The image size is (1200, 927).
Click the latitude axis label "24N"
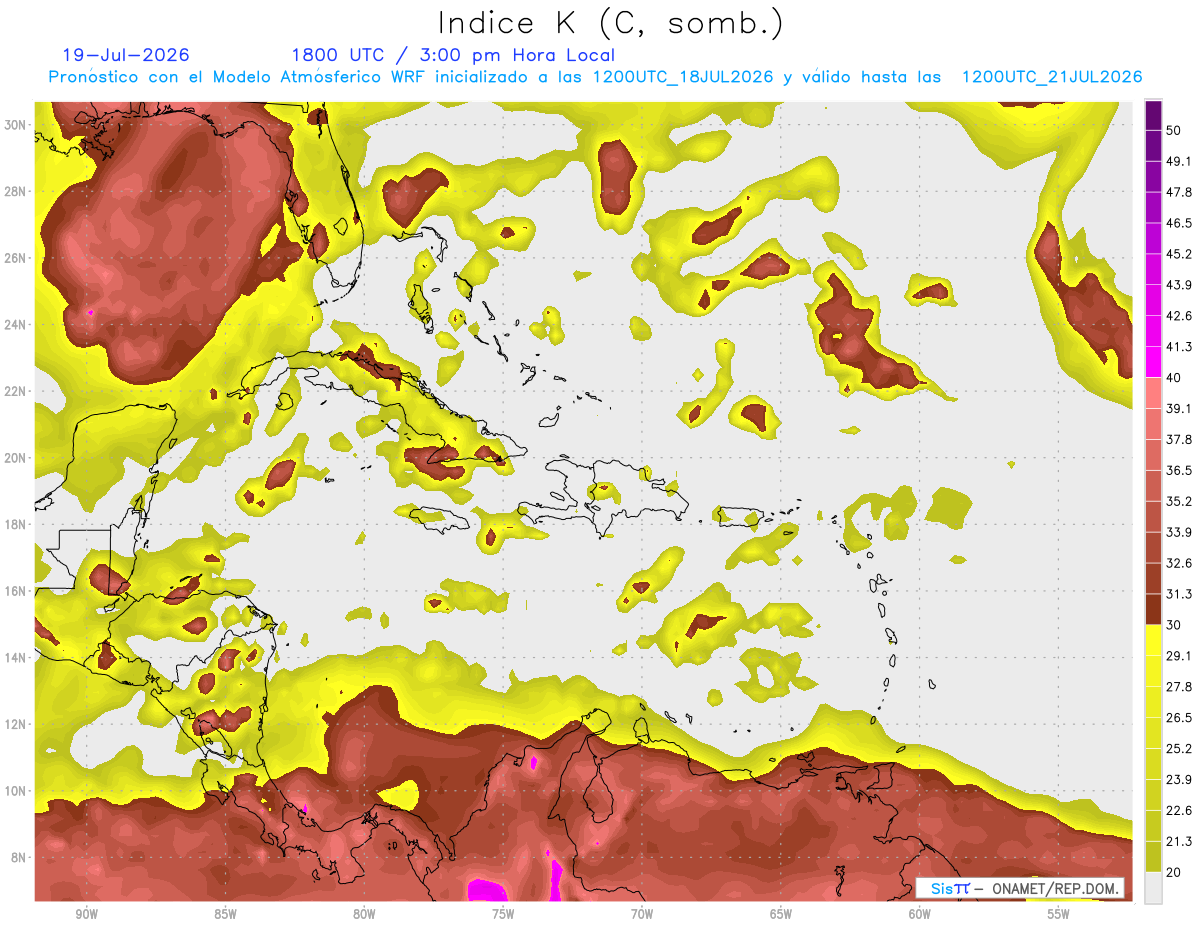pyautogui.click(x=15, y=324)
